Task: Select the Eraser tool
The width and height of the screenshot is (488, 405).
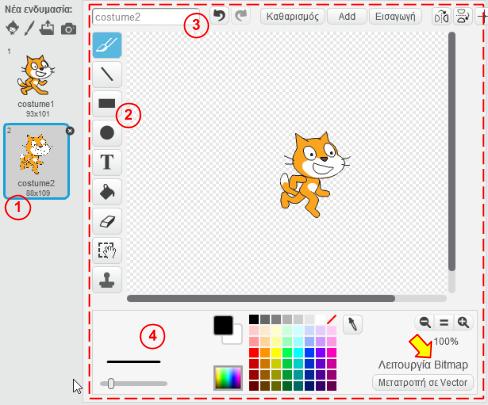Action: click(107, 221)
